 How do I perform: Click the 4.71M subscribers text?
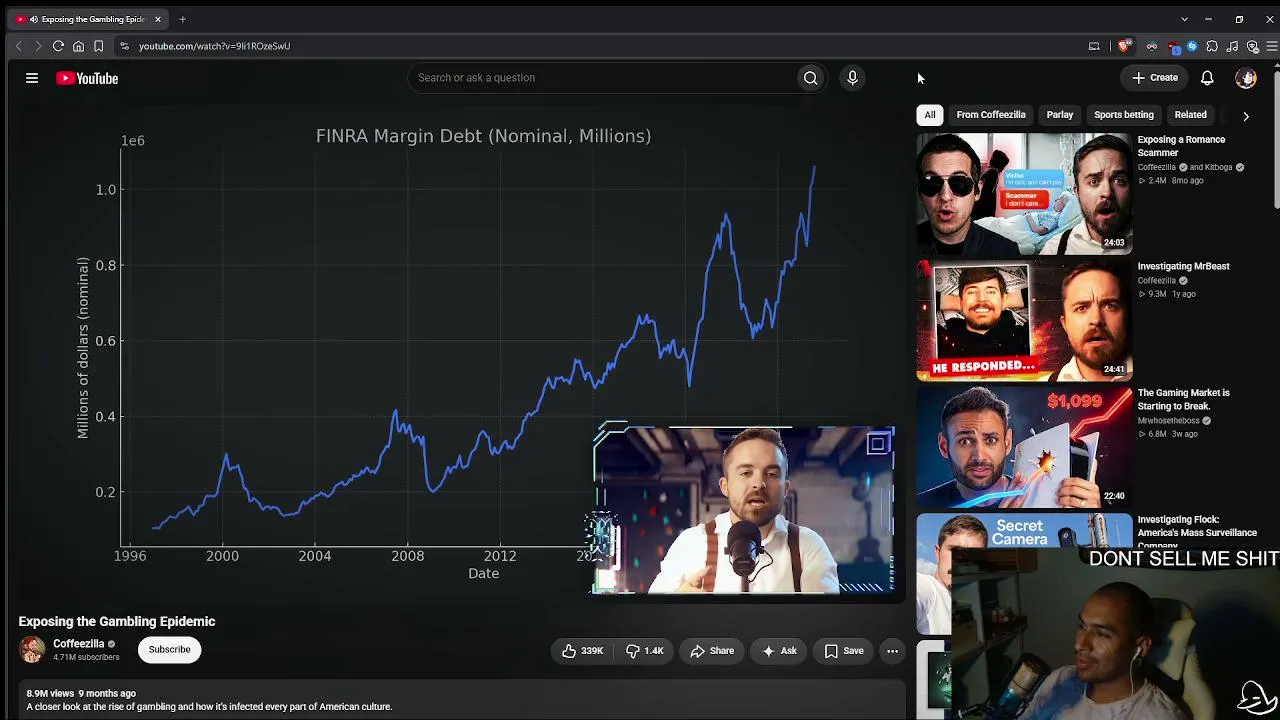pyautogui.click(x=86, y=658)
